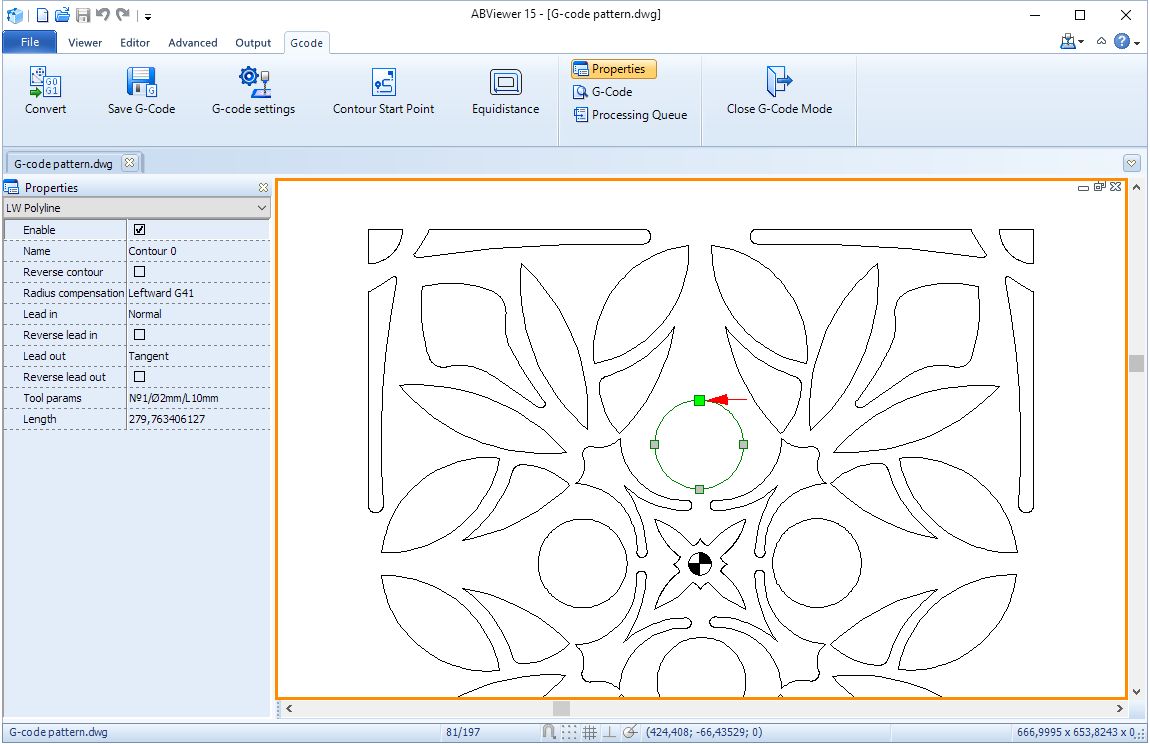The height and width of the screenshot is (744, 1150).
Task: Click the Lead out value Tangent
Action: click(x=198, y=356)
